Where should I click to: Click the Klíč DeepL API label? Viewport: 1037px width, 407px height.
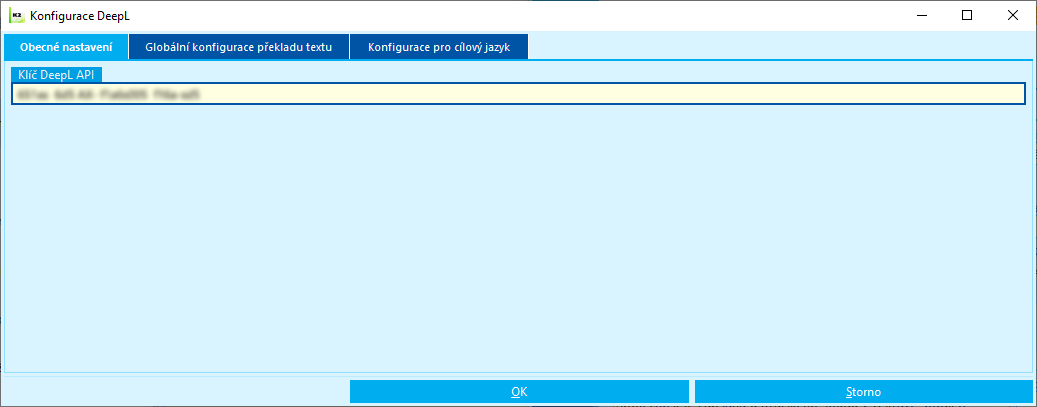tap(57, 75)
